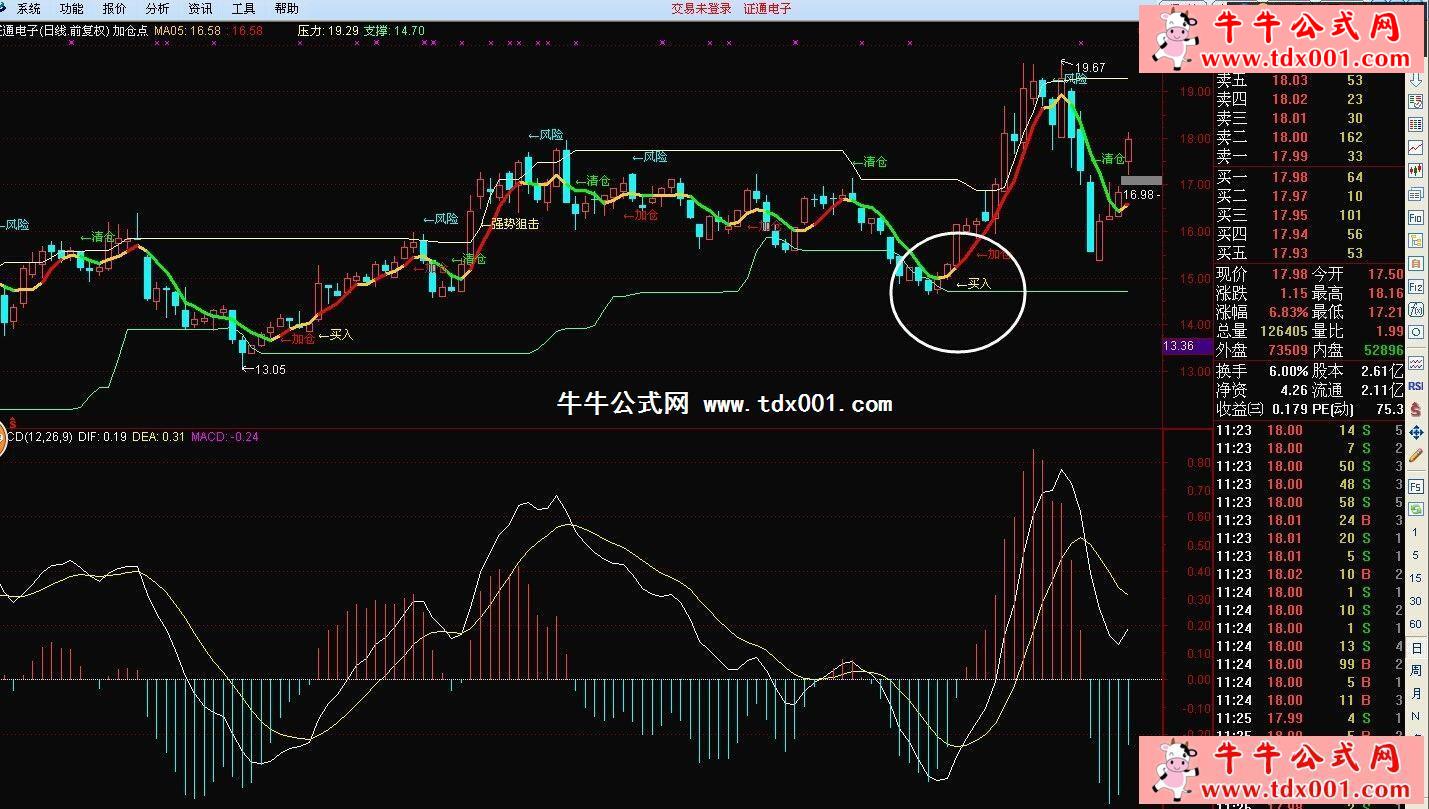Open the 系统 menu

(28, 8)
